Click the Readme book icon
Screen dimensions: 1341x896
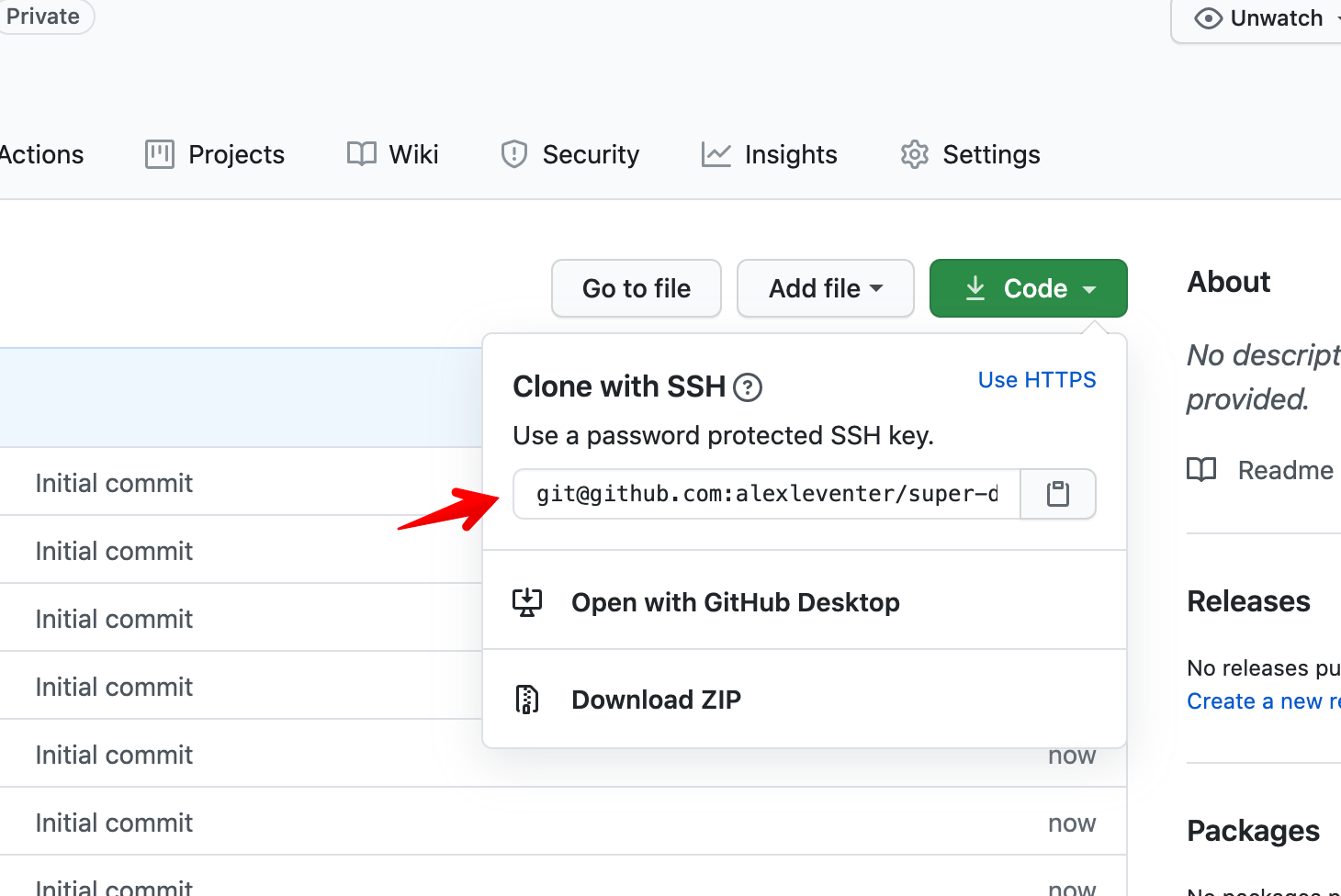[1201, 470]
